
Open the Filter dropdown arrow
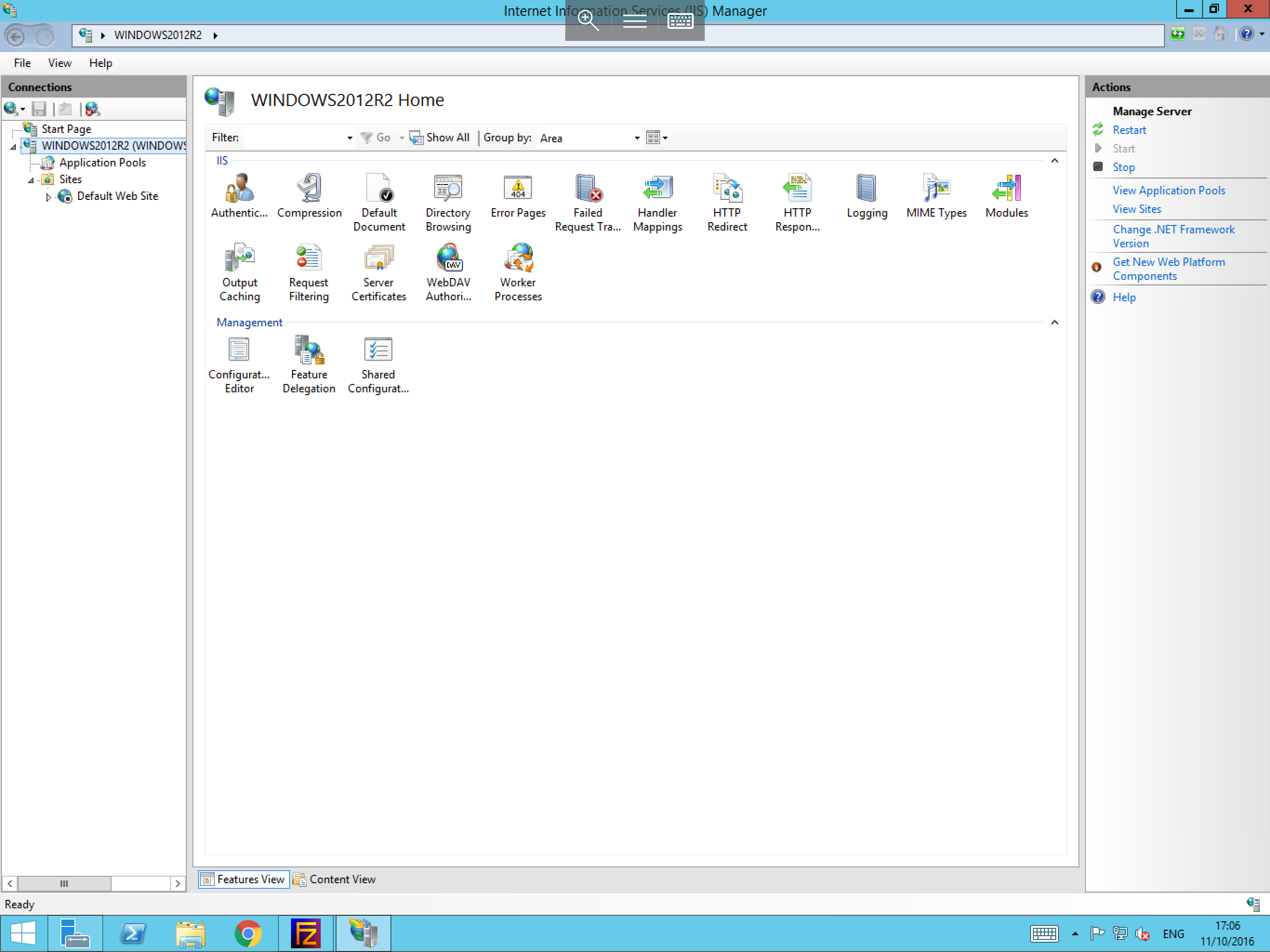[x=350, y=139]
